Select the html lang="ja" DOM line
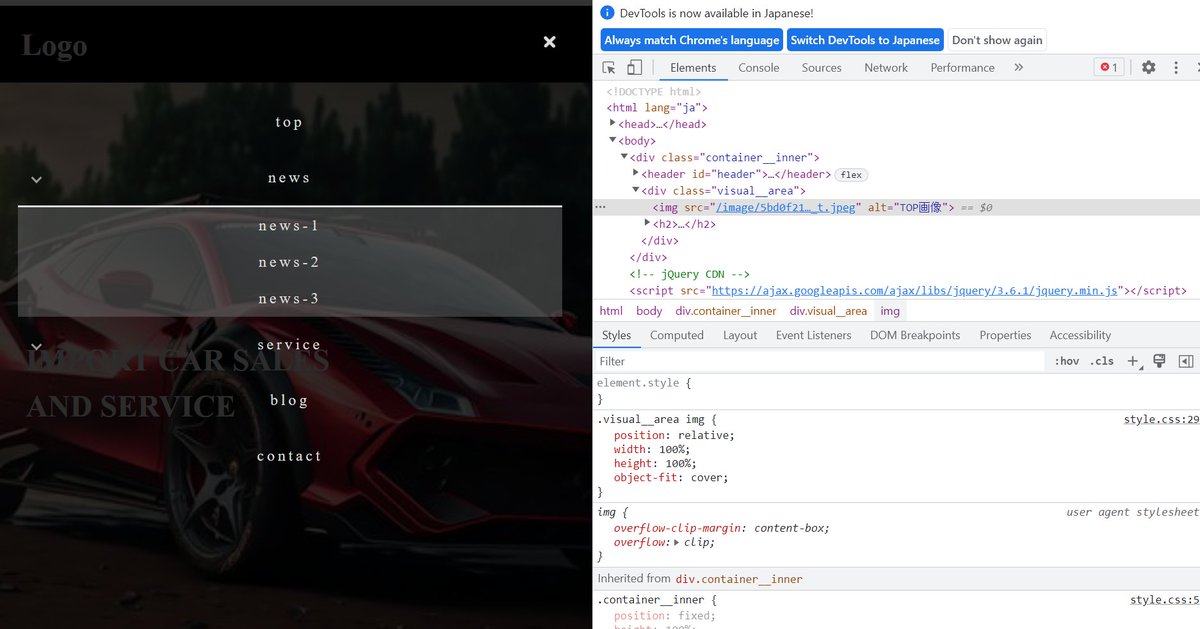 [x=657, y=108]
